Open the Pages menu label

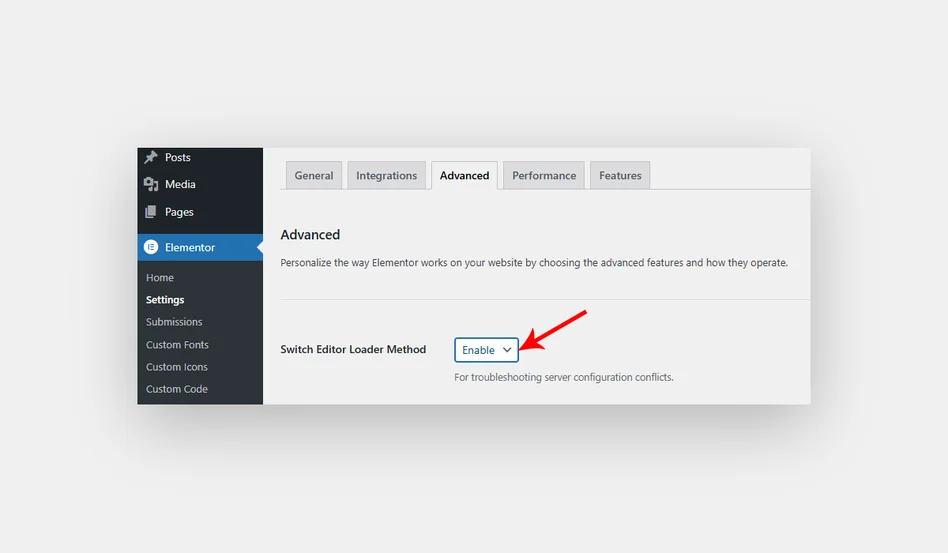point(179,212)
